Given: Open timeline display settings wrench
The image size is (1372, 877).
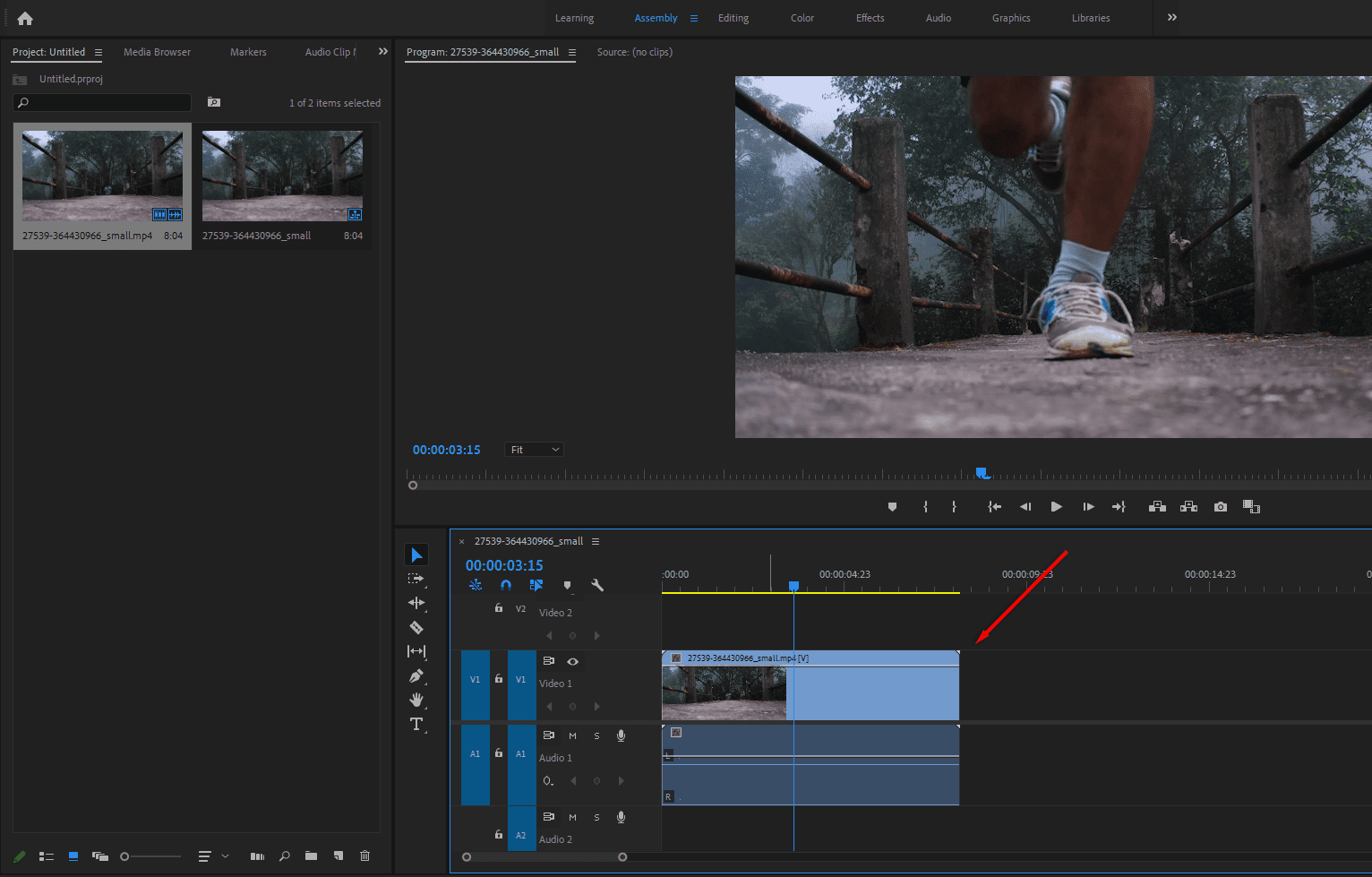Looking at the screenshot, I should (596, 584).
